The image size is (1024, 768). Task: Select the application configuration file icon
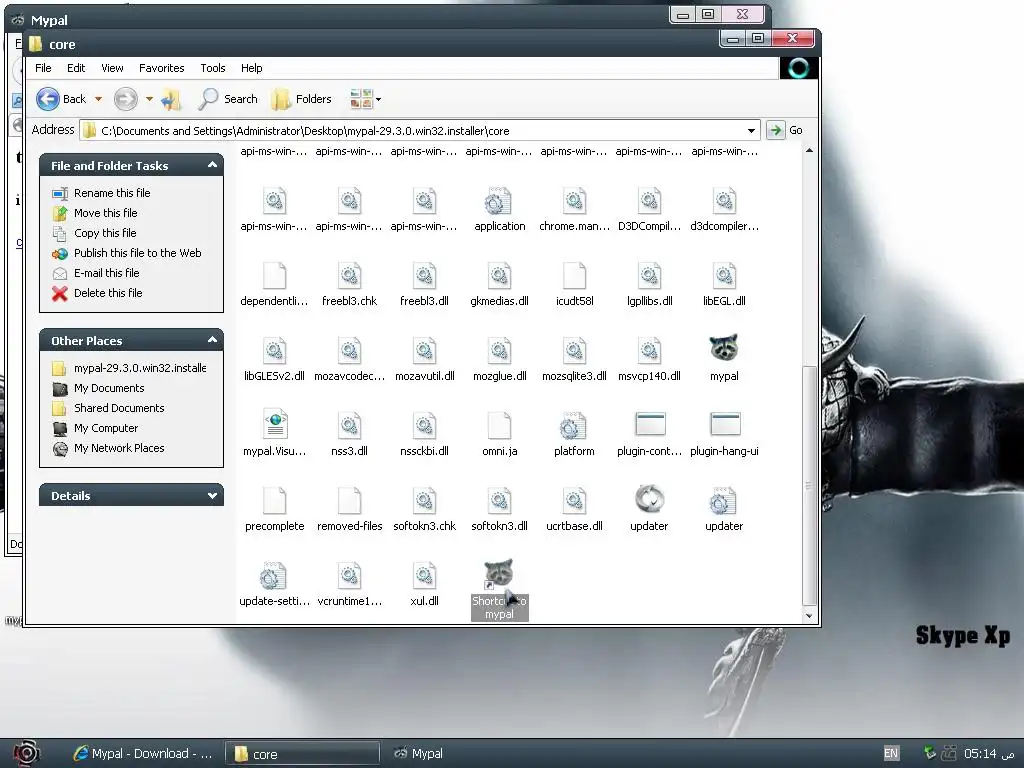[498, 201]
